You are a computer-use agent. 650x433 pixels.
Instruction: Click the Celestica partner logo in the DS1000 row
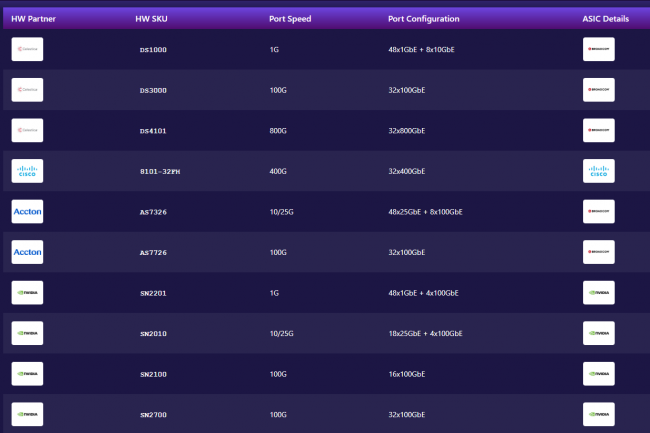[27, 49]
